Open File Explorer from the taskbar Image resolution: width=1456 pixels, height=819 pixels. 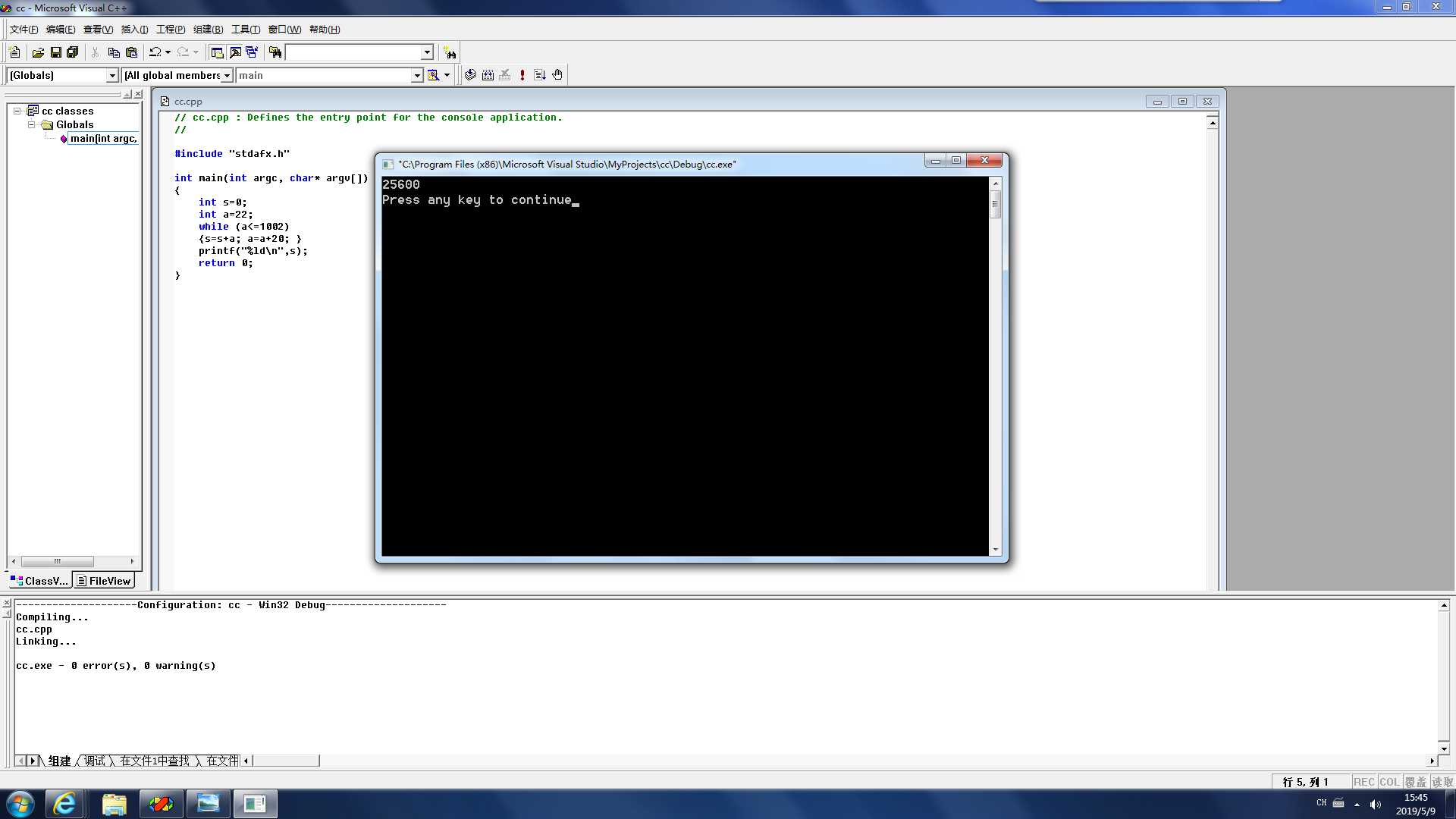pyautogui.click(x=114, y=804)
